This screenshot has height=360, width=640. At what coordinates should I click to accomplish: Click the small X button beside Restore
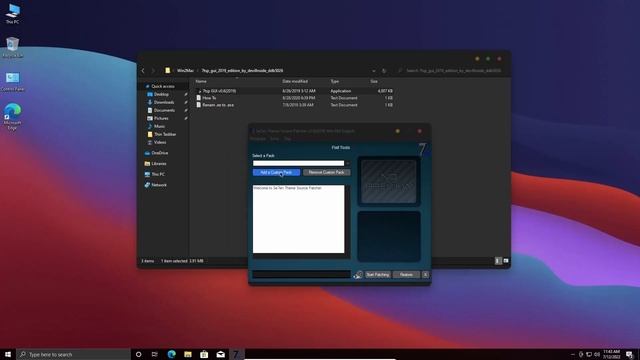[x=425, y=275]
